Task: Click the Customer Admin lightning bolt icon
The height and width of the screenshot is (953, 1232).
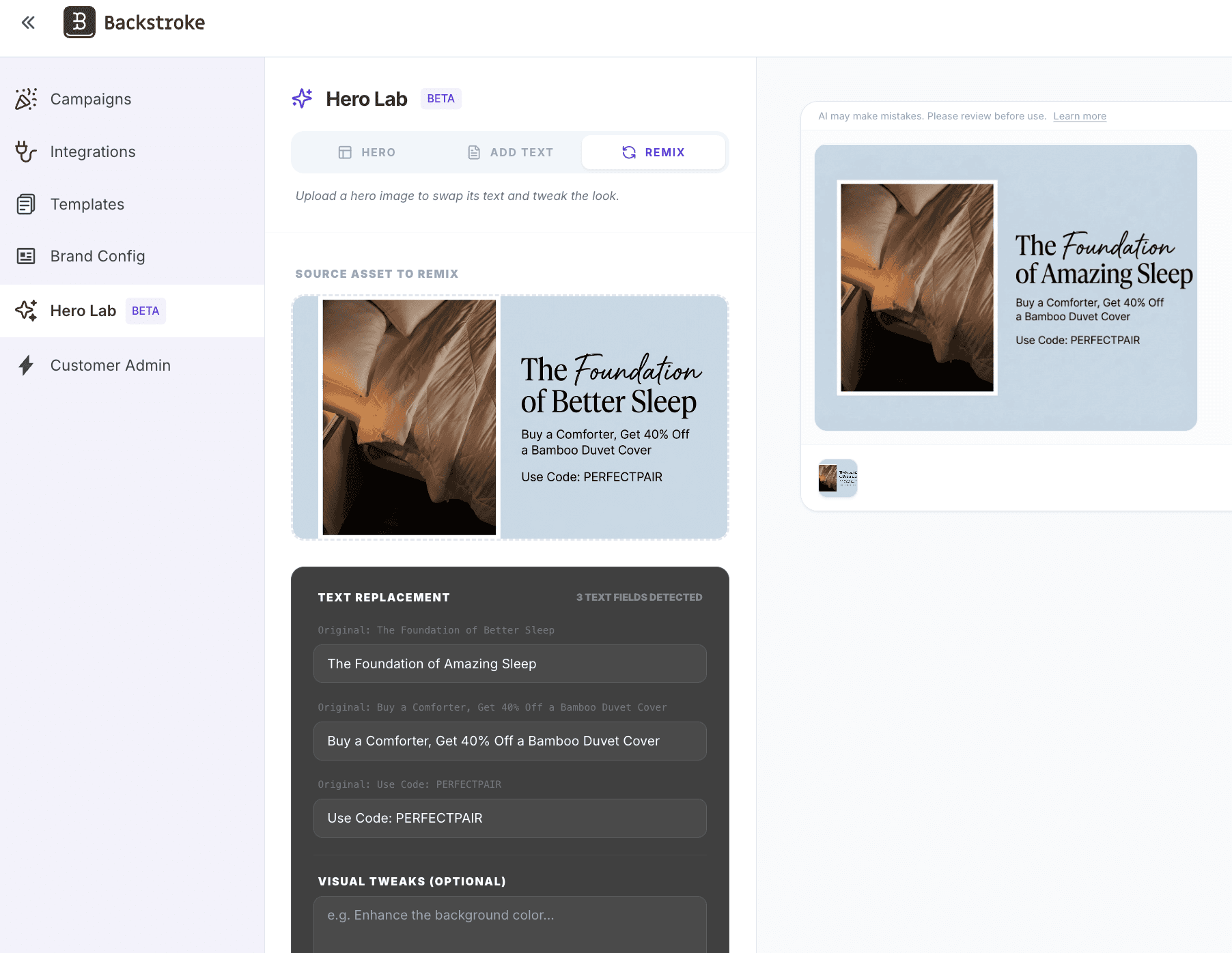Action: pyautogui.click(x=26, y=365)
